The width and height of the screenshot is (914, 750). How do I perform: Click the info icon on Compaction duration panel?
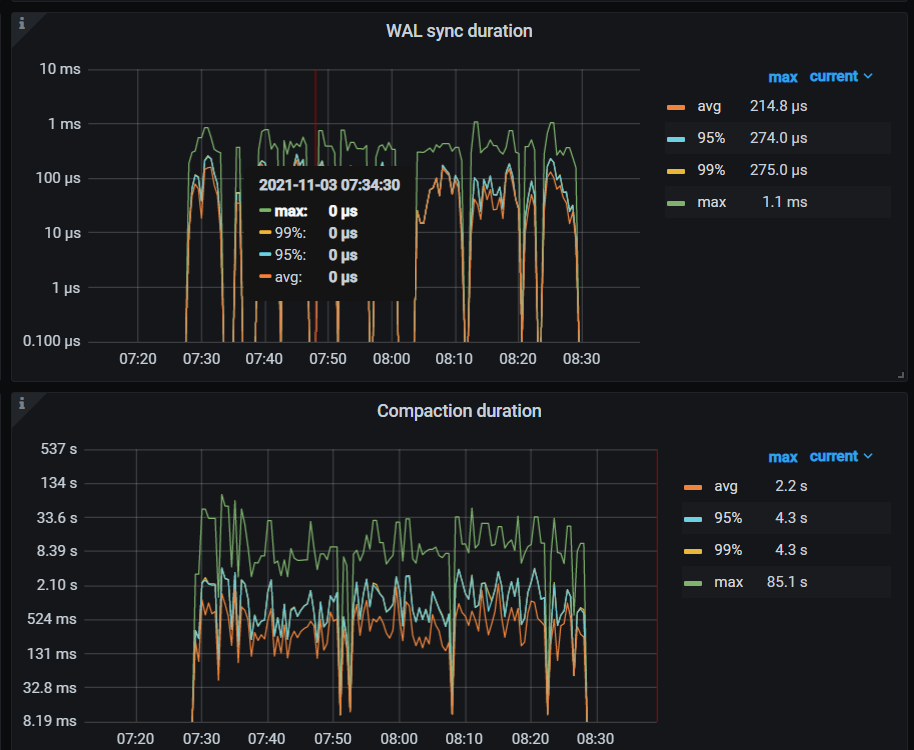[22, 403]
